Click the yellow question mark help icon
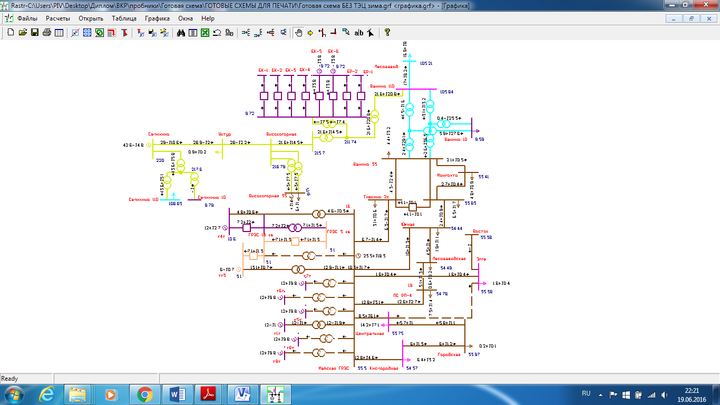This screenshot has height=405, width=720. tap(388, 33)
